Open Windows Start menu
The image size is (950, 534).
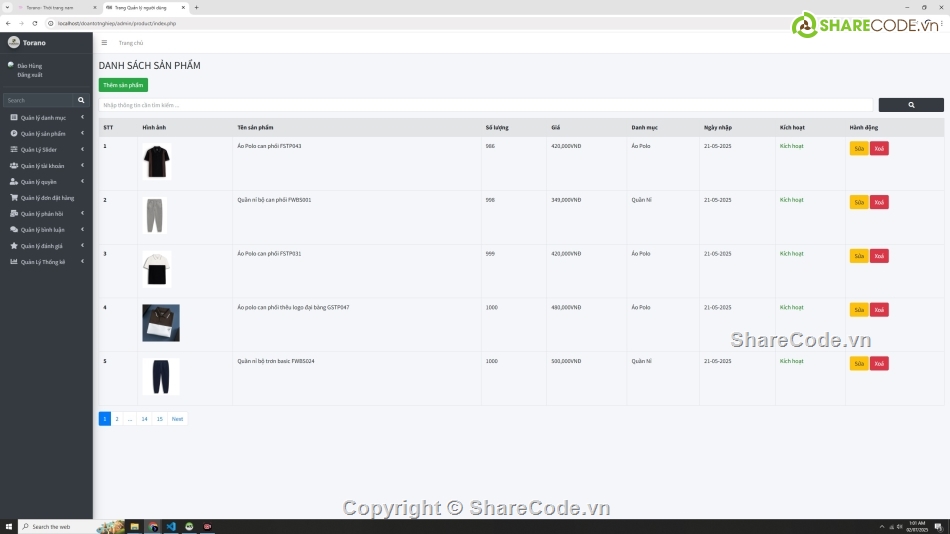pos(8,527)
